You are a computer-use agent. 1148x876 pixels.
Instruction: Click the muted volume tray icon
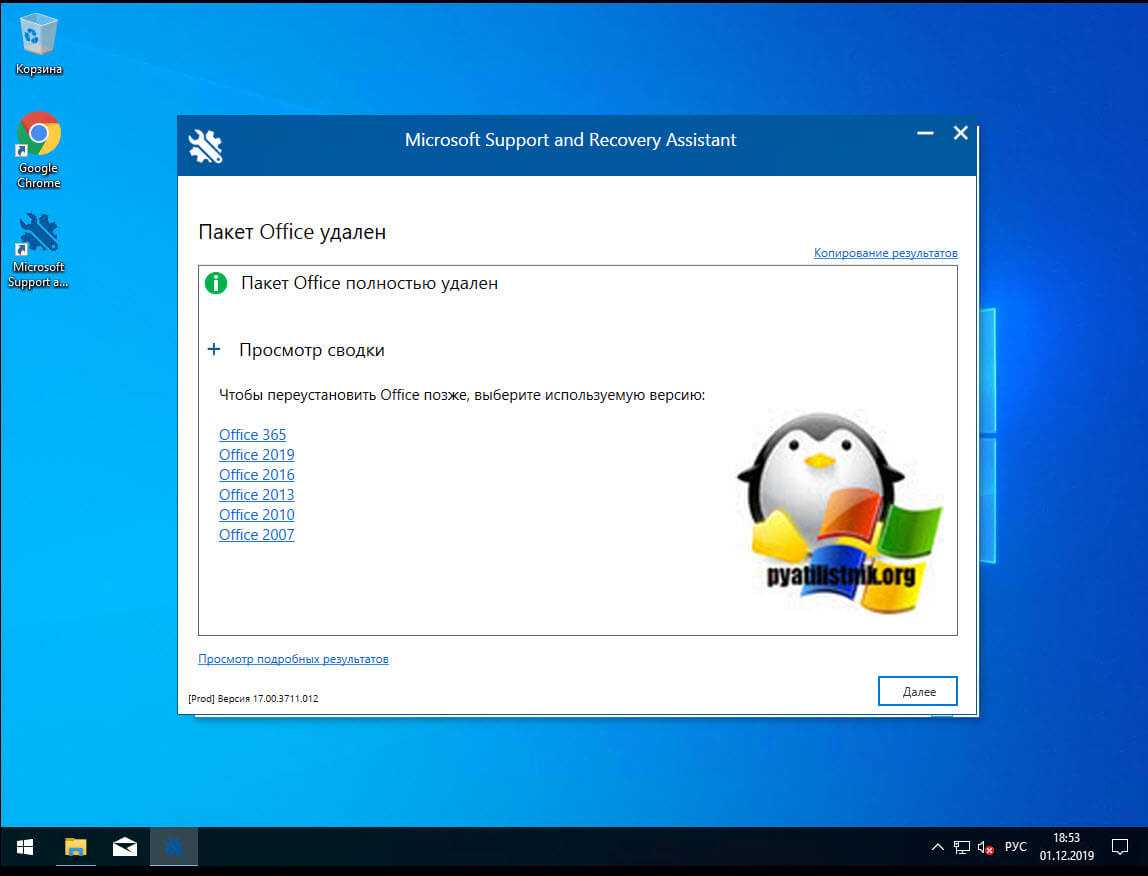pos(985,847)
